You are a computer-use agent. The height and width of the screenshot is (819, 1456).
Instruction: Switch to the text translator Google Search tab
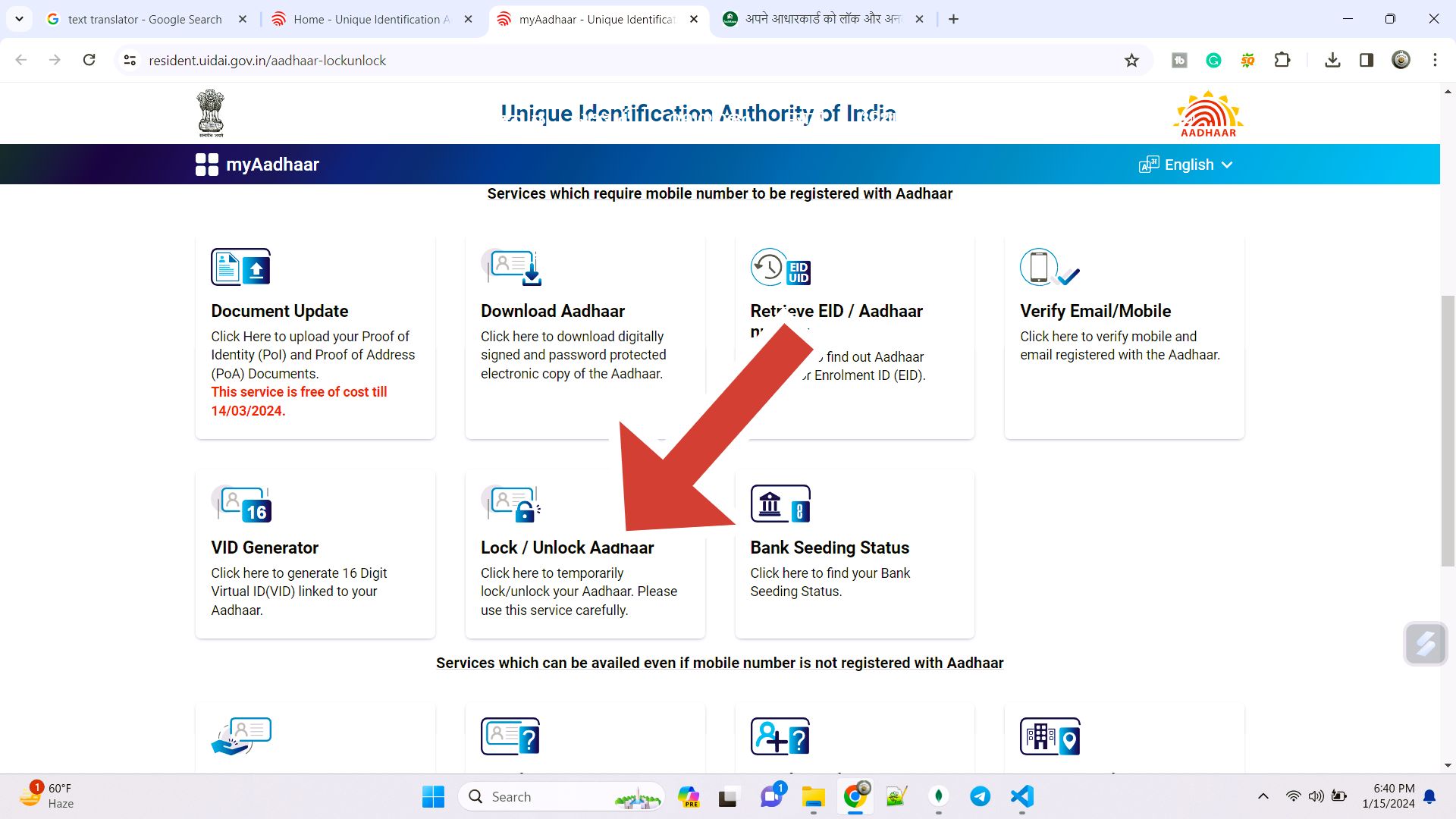click(x=145, y=19)
